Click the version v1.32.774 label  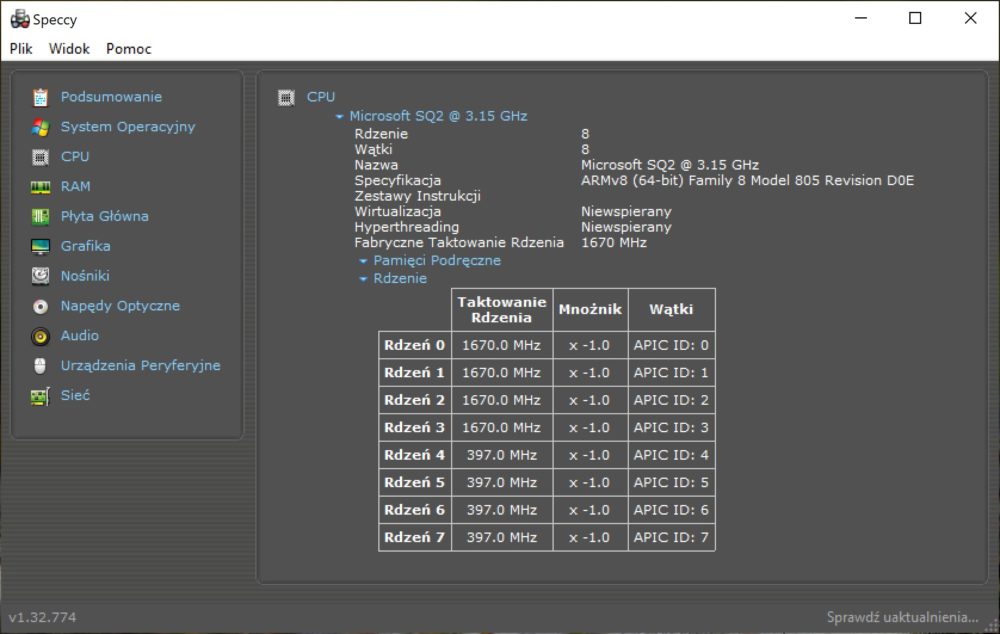click(42, 617)
